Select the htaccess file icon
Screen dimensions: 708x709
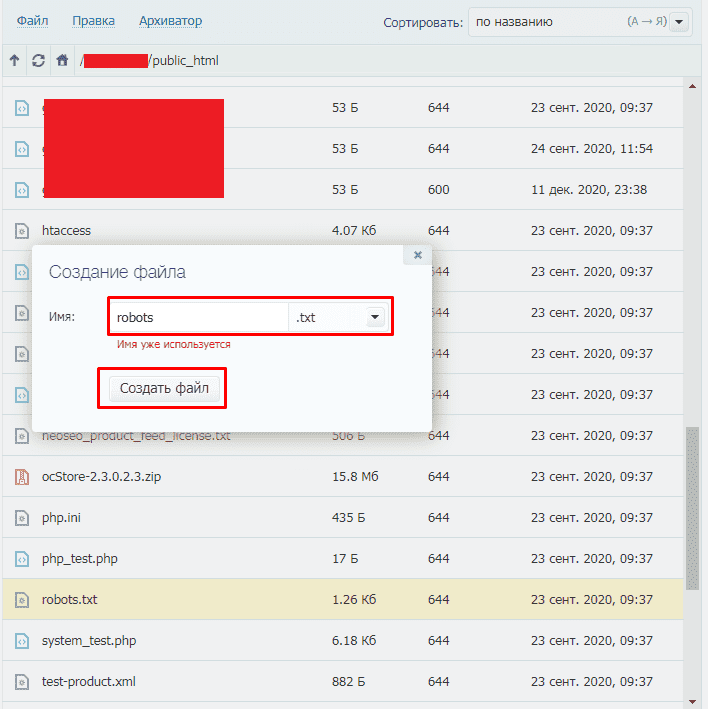pos(22,231)
